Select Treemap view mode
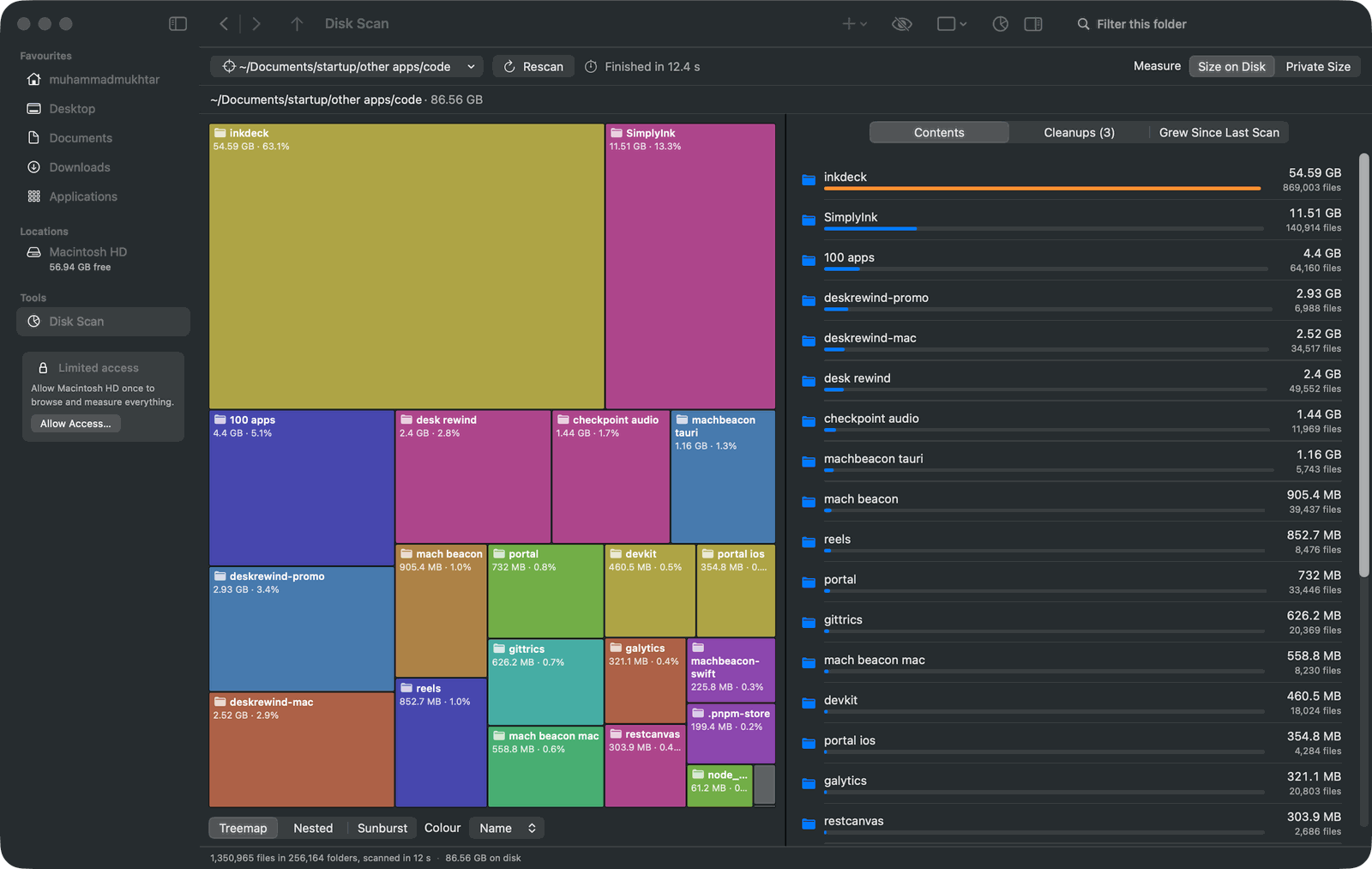The width and height of the screenshot is (1372, 869). pos(243,828)
